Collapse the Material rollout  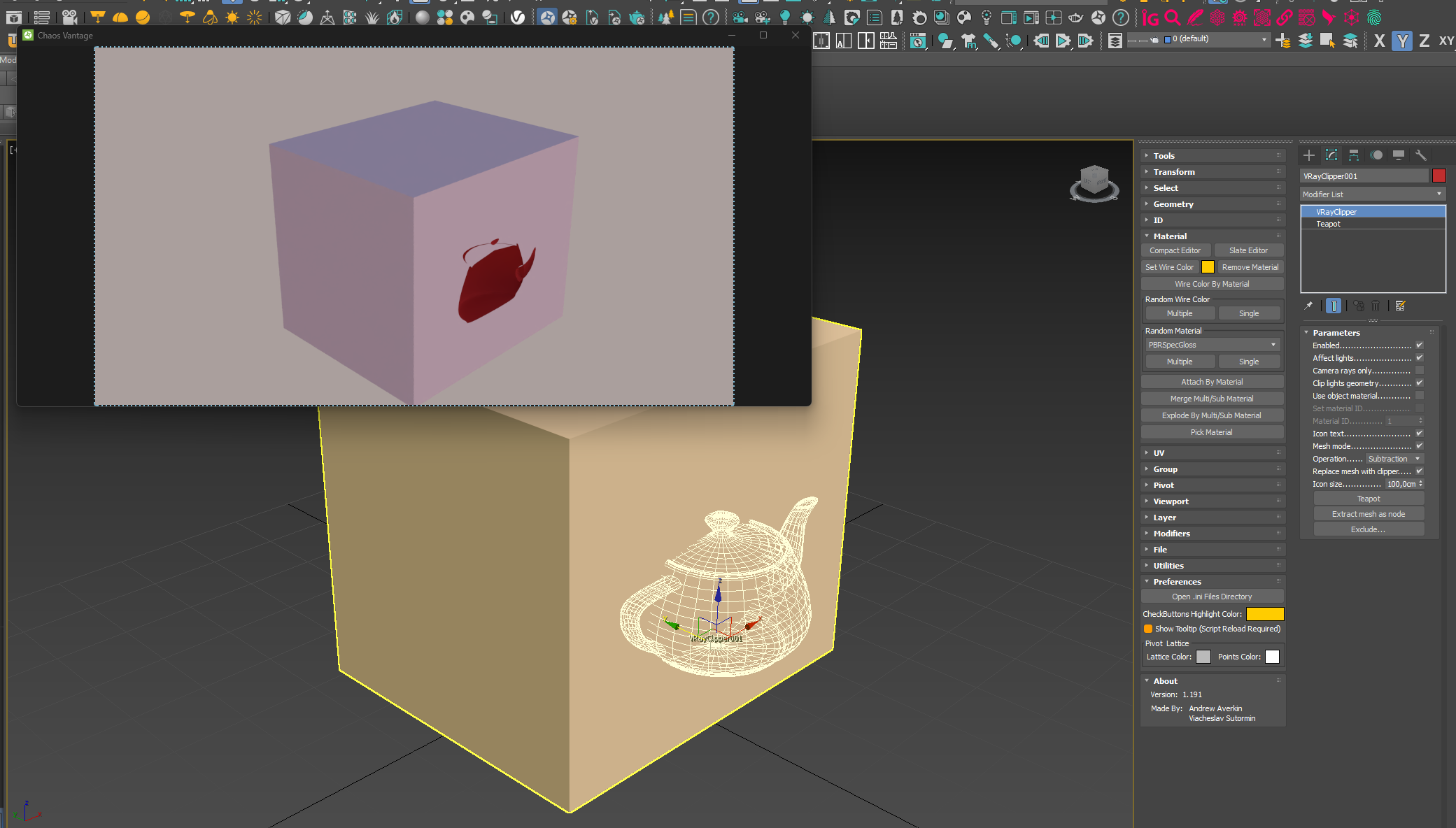(x=1212, y=236)
